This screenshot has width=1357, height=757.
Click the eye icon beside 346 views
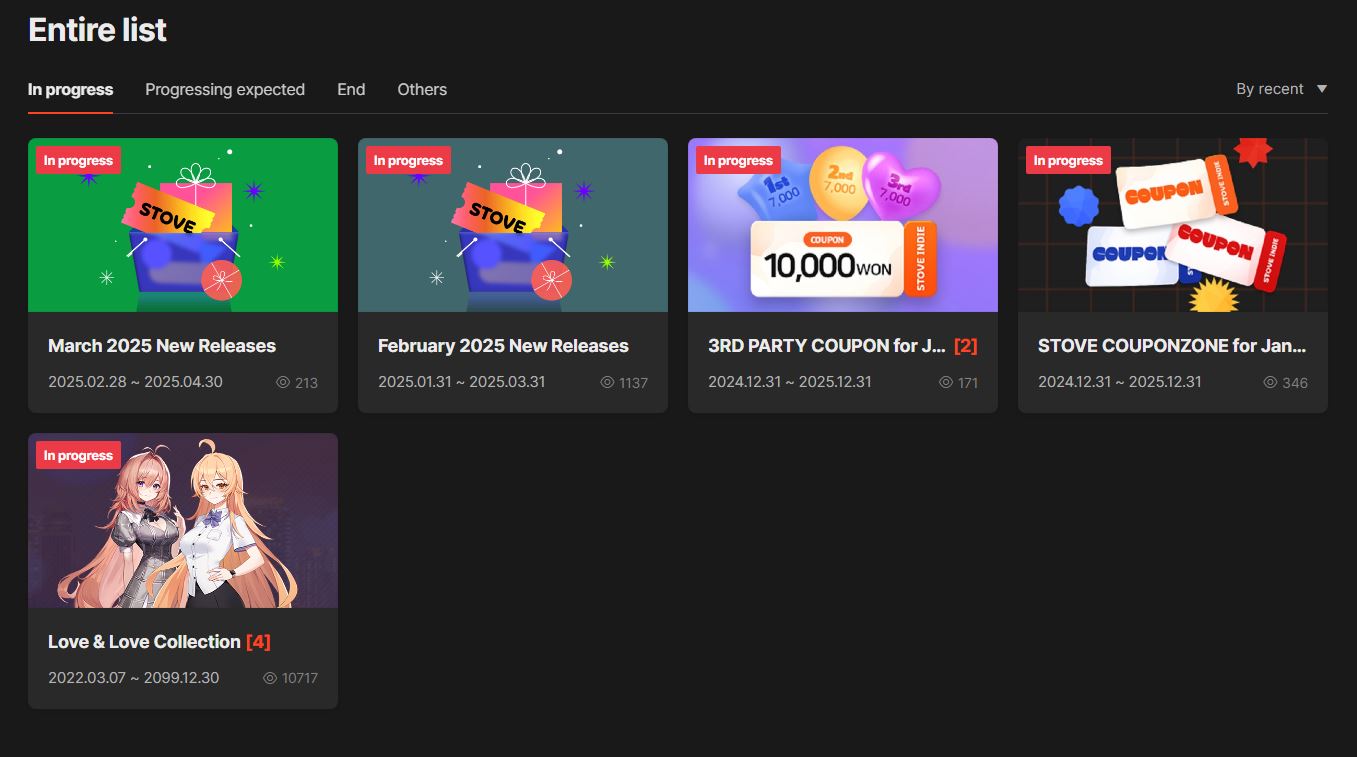[1270, 382]
